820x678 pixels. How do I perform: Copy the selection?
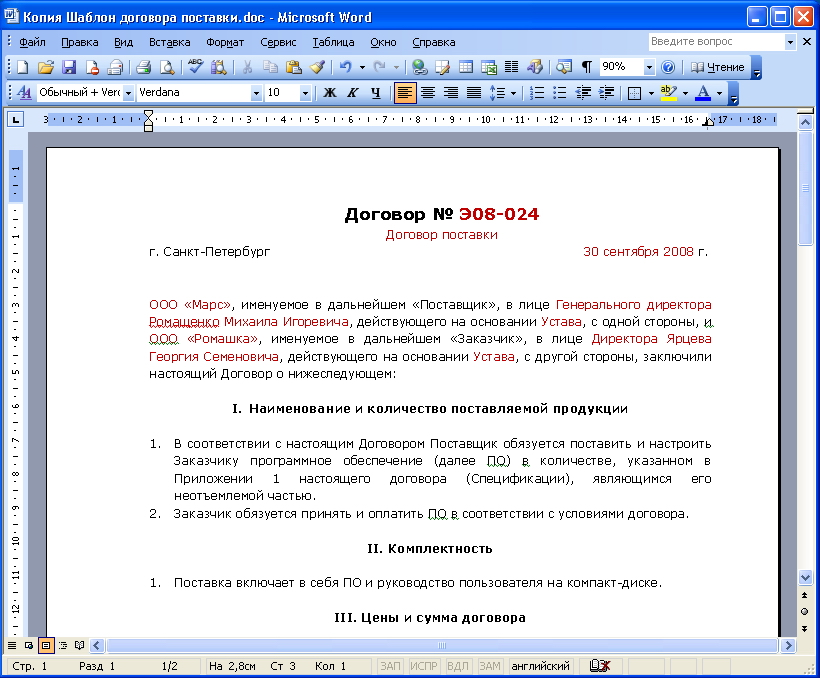pyautogui.click(x=270, y=67)
